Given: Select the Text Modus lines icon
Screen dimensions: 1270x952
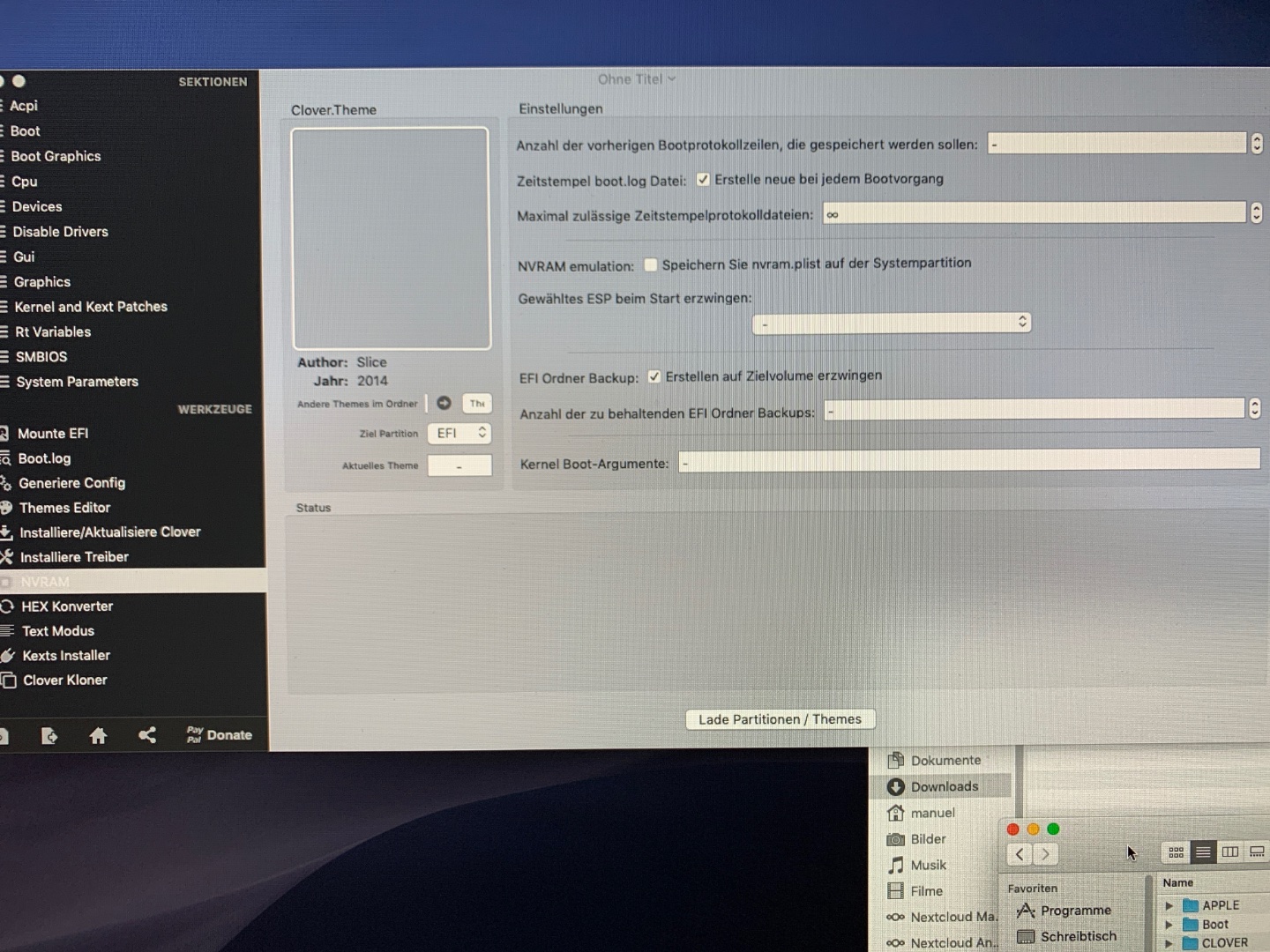Looking at the screenshot, I should tap(7, 631).
